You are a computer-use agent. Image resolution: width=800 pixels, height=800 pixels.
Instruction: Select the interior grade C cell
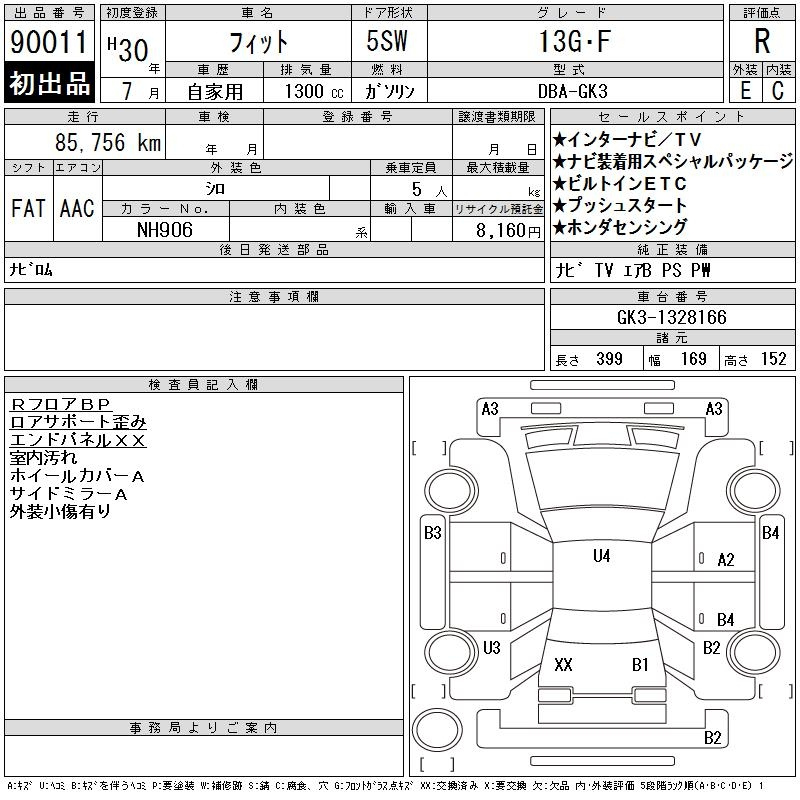tap(778, 90)
